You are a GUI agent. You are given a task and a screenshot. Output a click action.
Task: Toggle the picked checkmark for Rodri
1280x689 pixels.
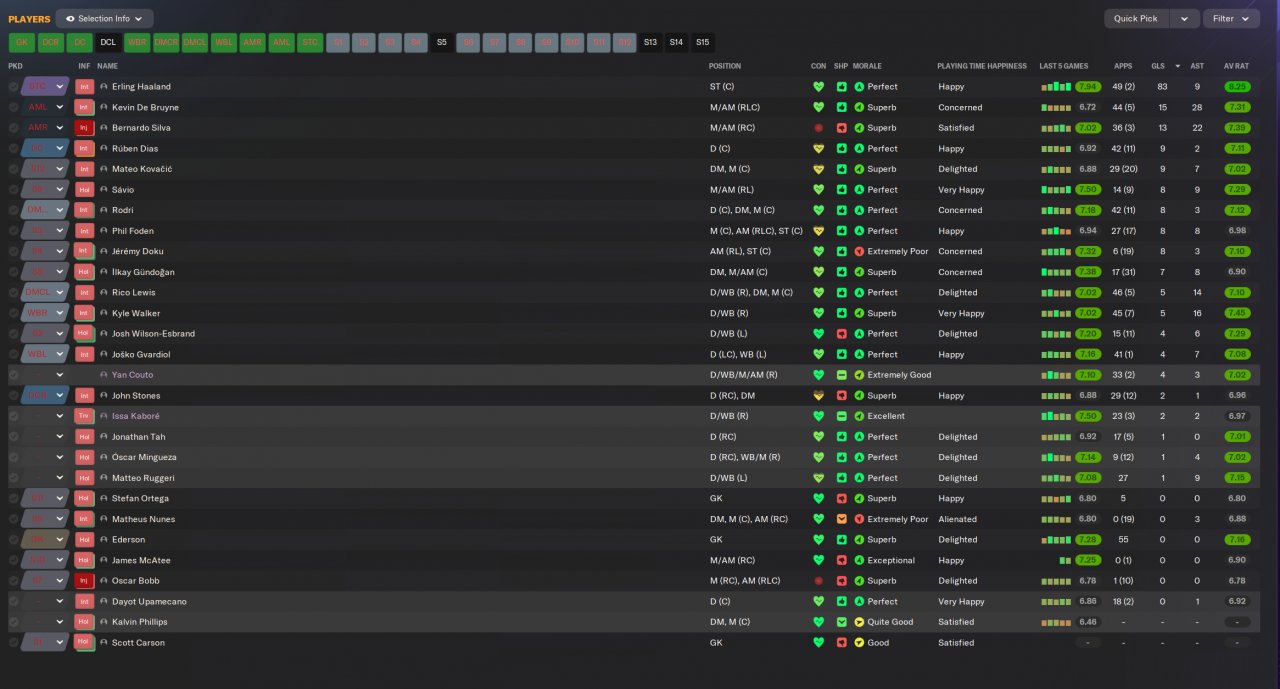click(x=14, y=210)
